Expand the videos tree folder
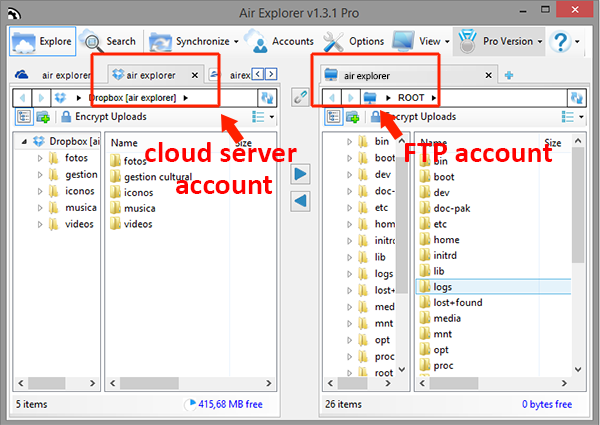The image size is (600, 425). 40,225
